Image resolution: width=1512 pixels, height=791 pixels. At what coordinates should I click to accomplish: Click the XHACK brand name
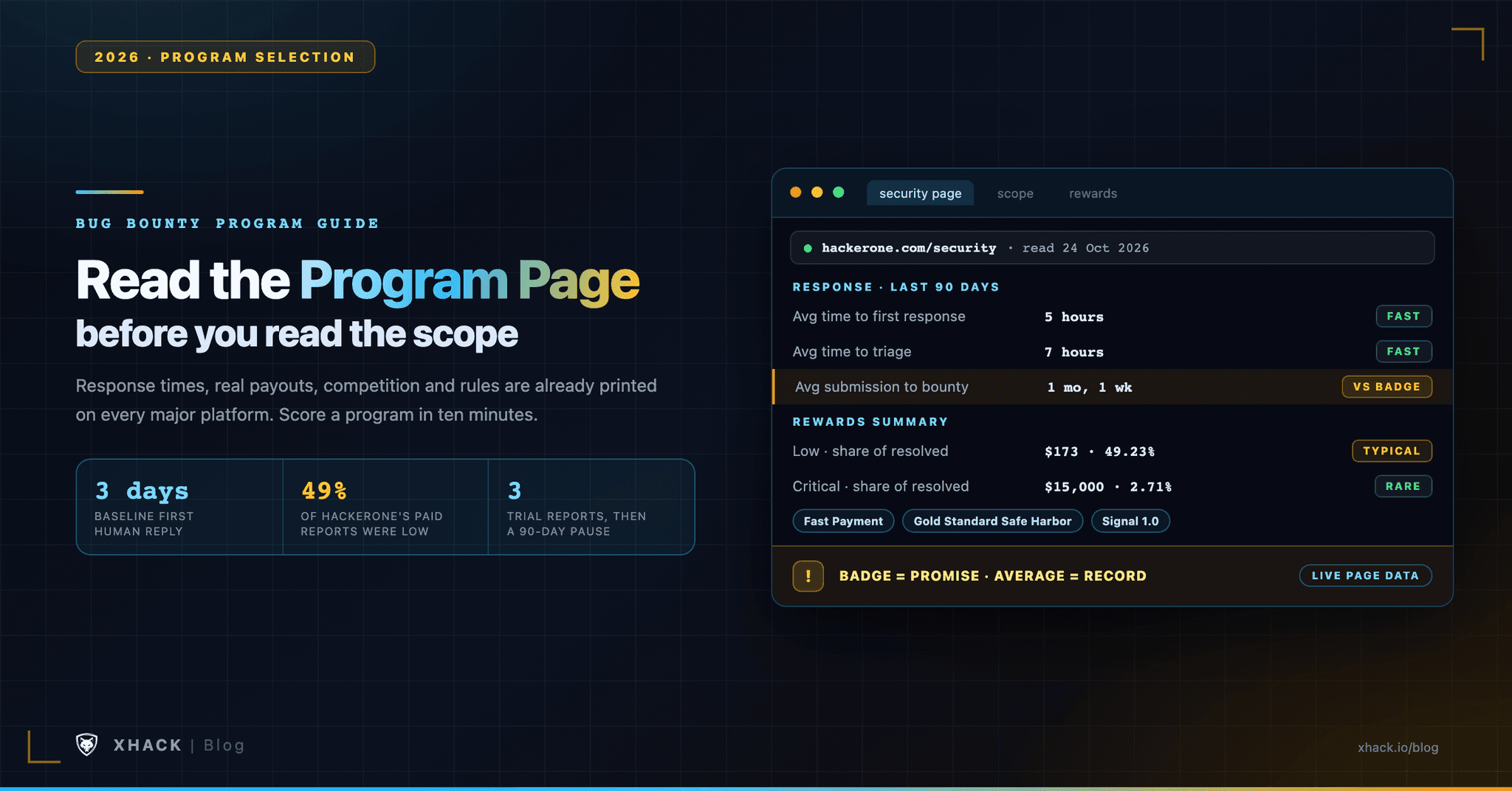click(148, 745)
